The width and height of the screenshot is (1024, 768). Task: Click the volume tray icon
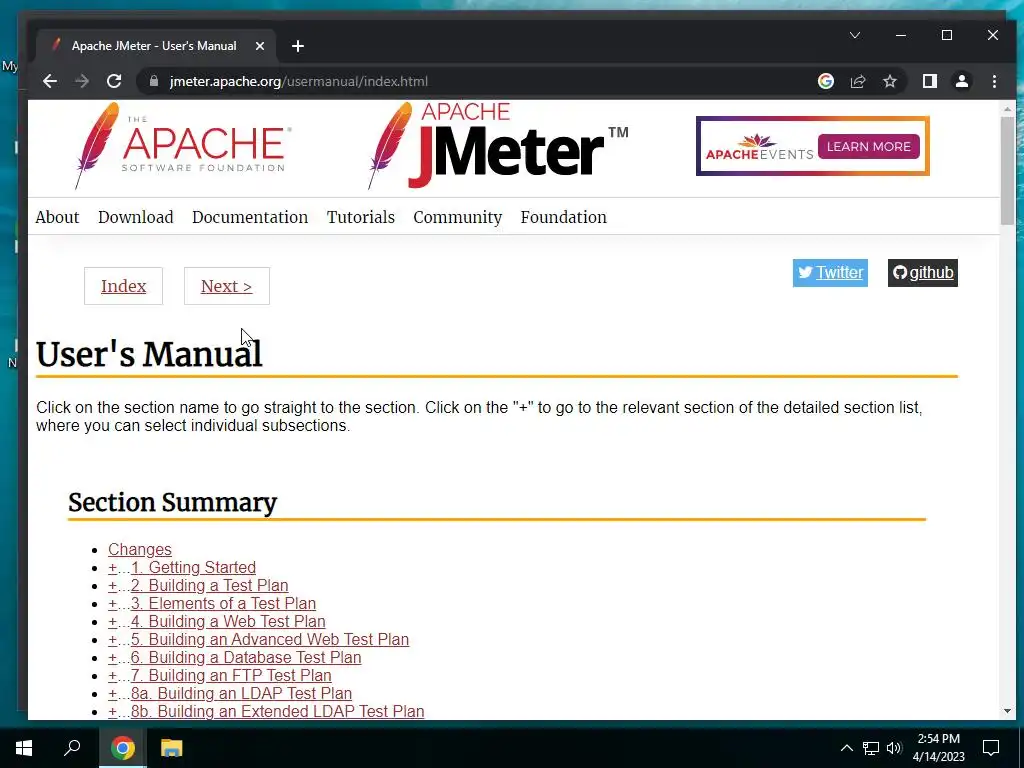click(x=894, y=748)
